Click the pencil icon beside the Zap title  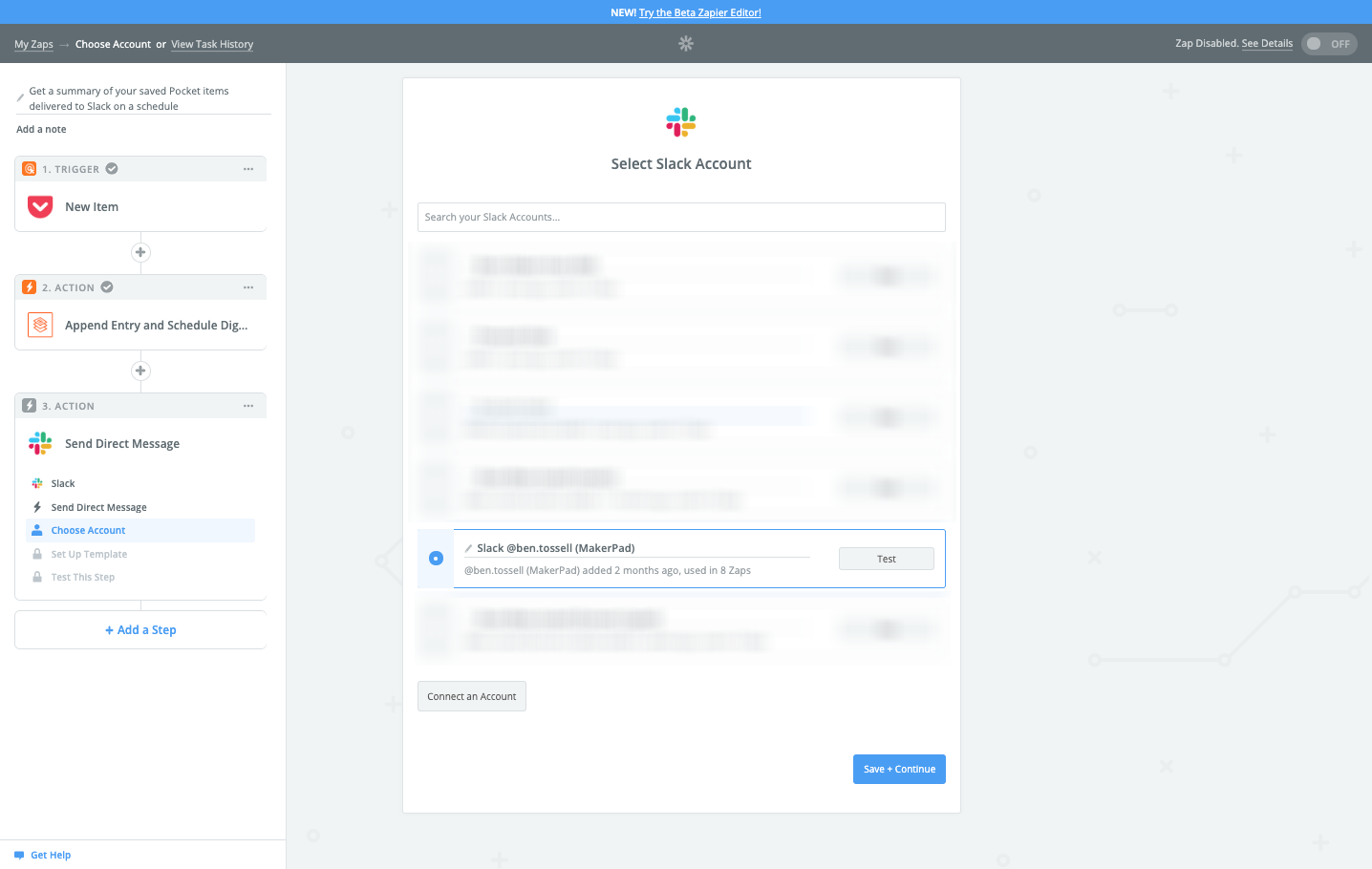tap(20, 97)
